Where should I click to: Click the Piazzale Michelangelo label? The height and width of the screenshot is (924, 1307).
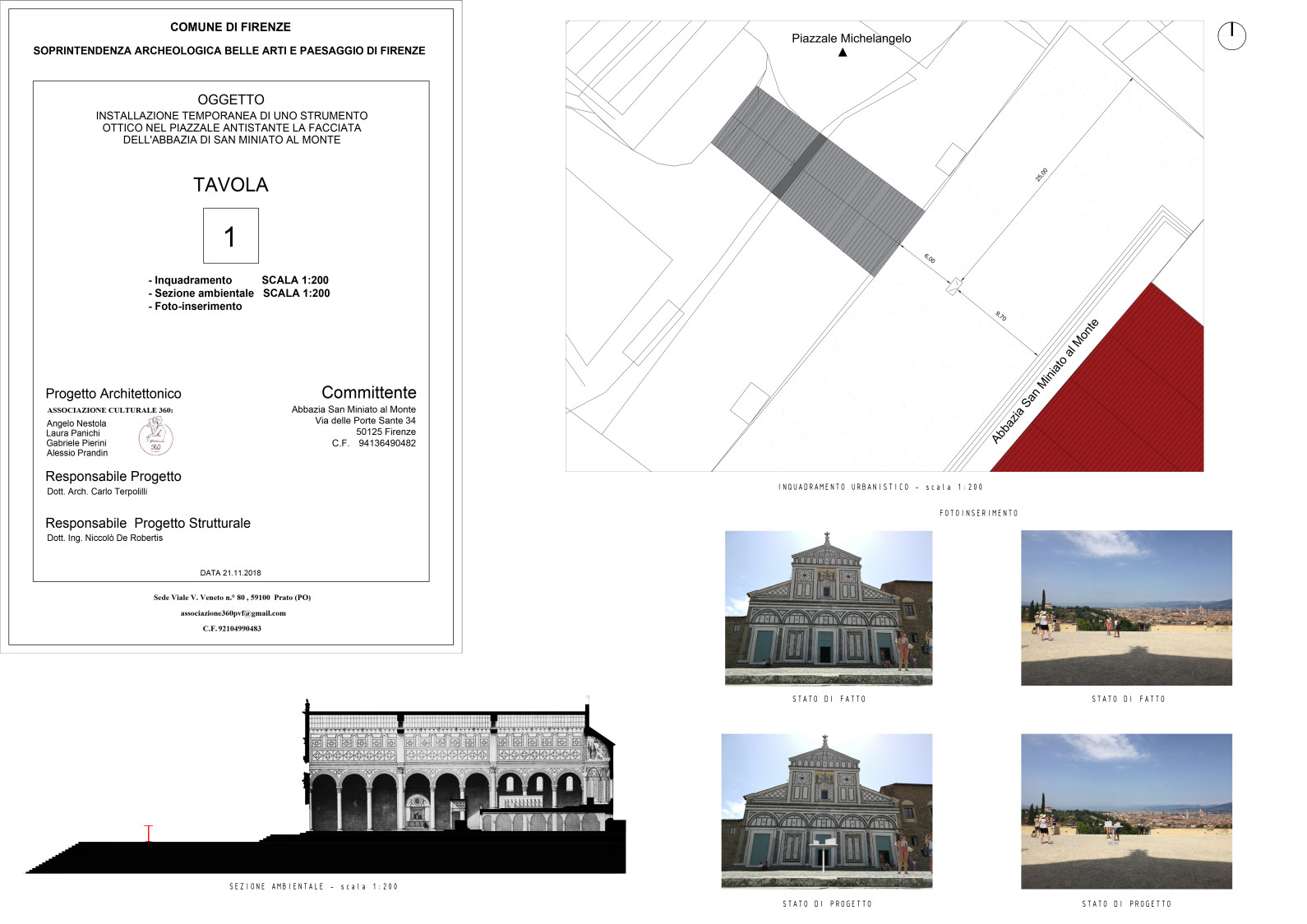tap(851, 38)
